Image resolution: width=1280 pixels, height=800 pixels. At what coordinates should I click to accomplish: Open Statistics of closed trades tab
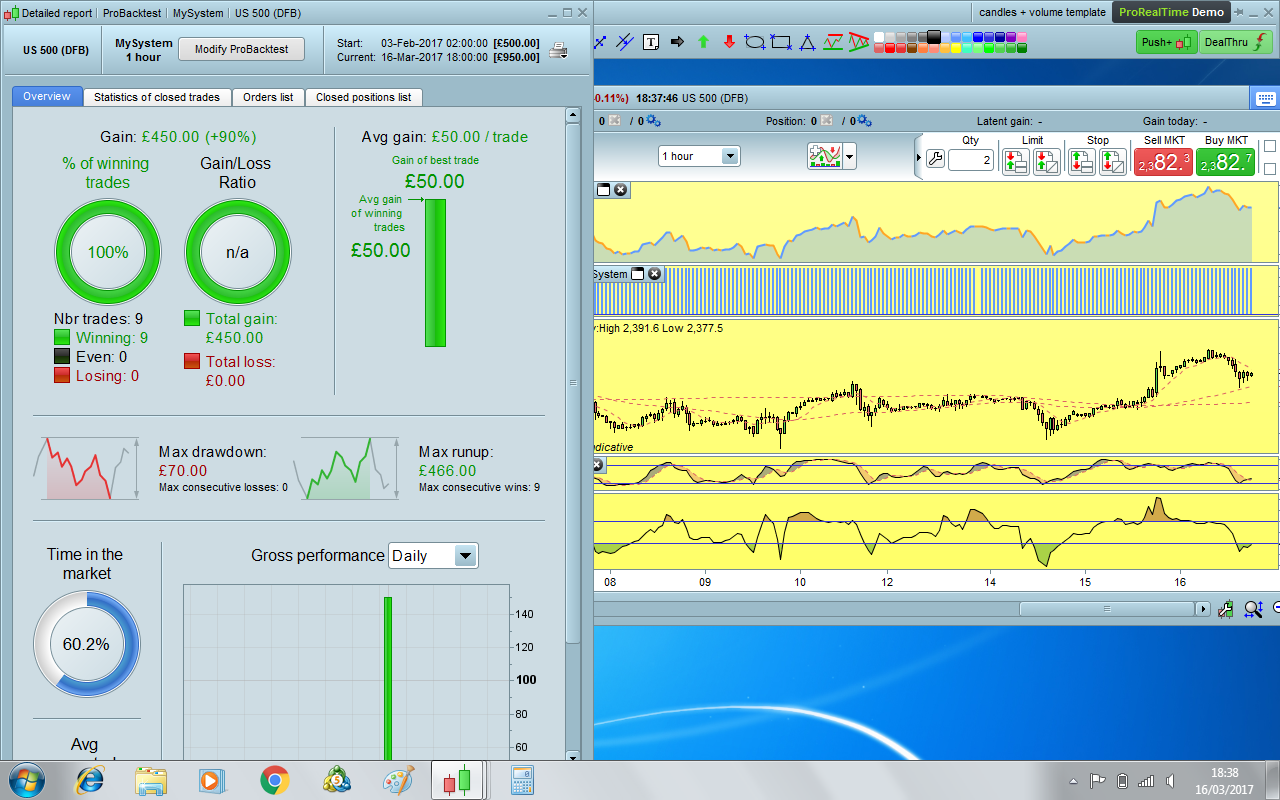(x=157, y=97)
